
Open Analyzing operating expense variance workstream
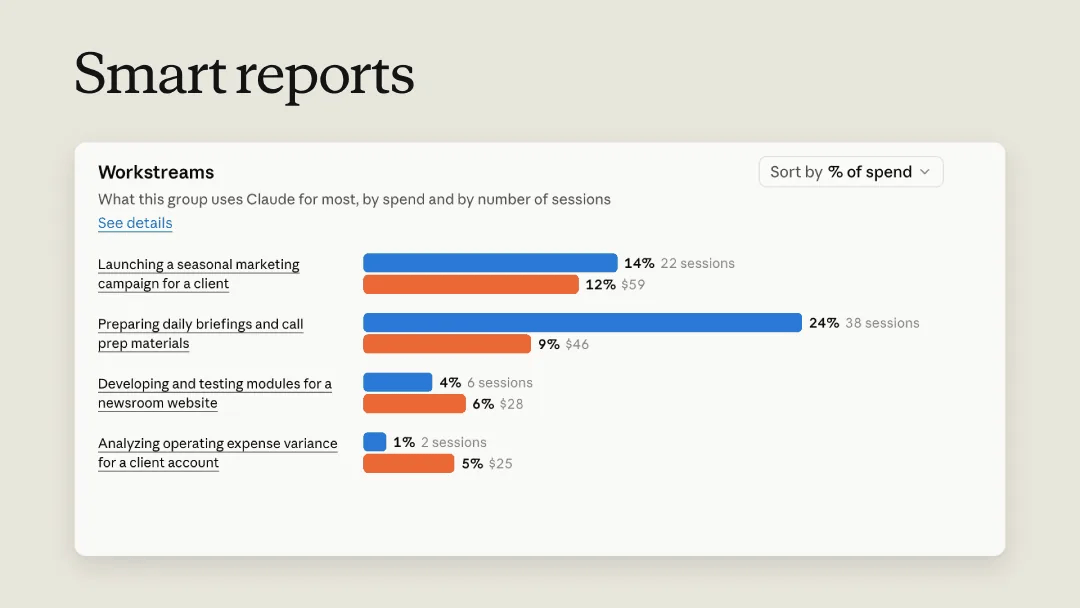pyautogui.click(x=218, y=452)
